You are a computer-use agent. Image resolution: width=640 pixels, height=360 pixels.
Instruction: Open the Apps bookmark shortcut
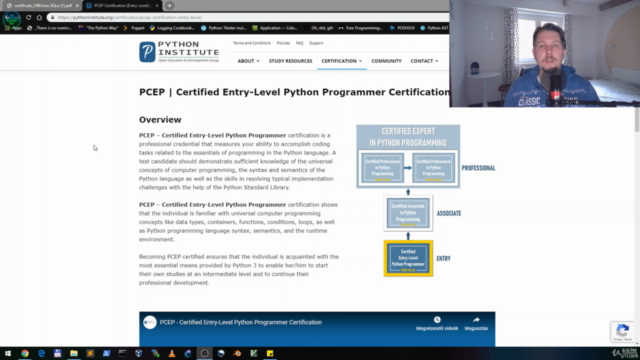point(13,28)
